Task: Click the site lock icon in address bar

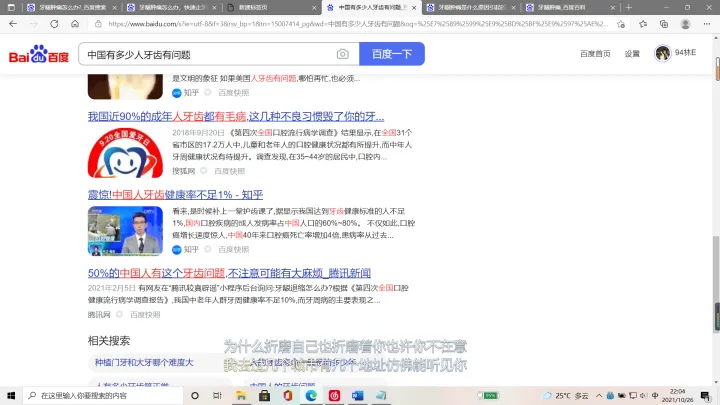Action: point(98,24)
